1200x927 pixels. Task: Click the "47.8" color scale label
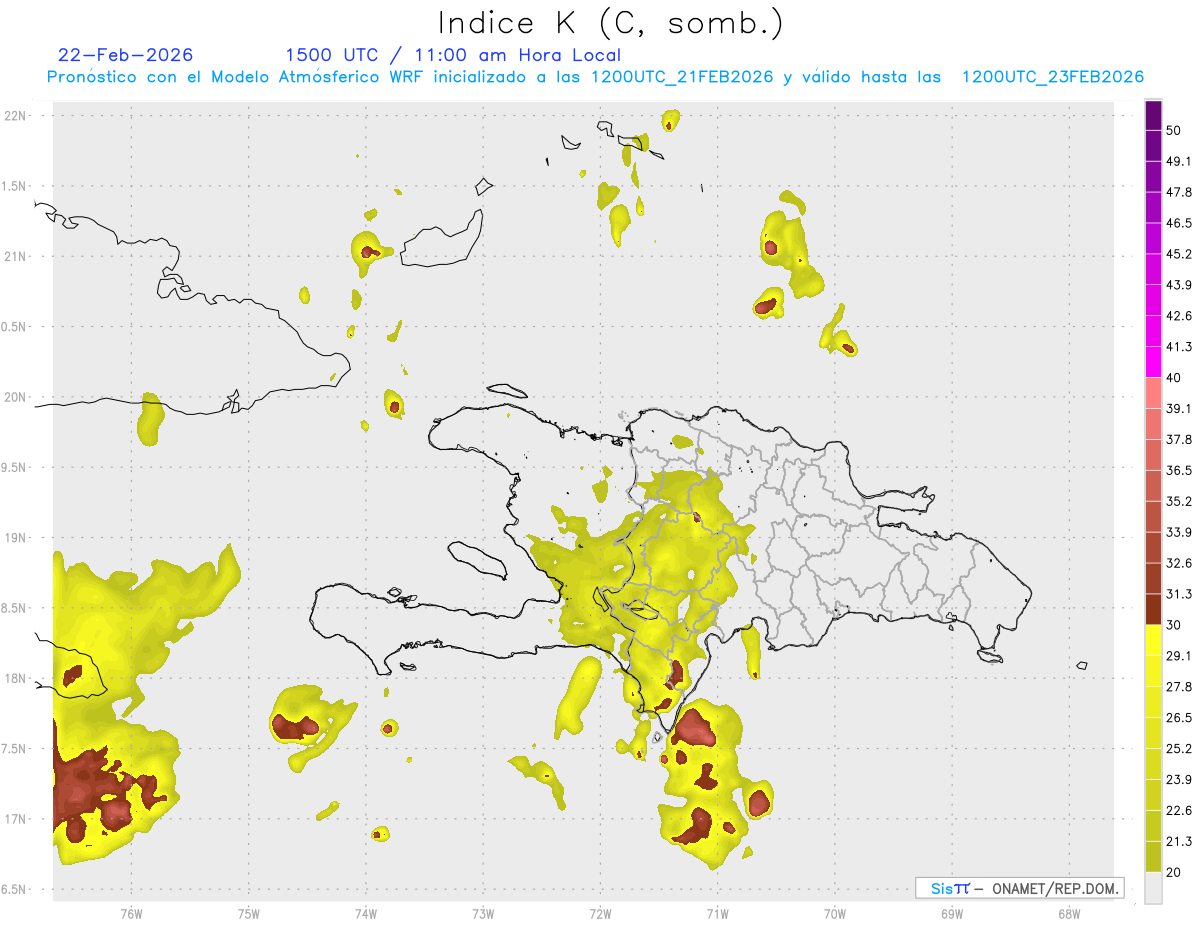click(x=1179, y=192)
